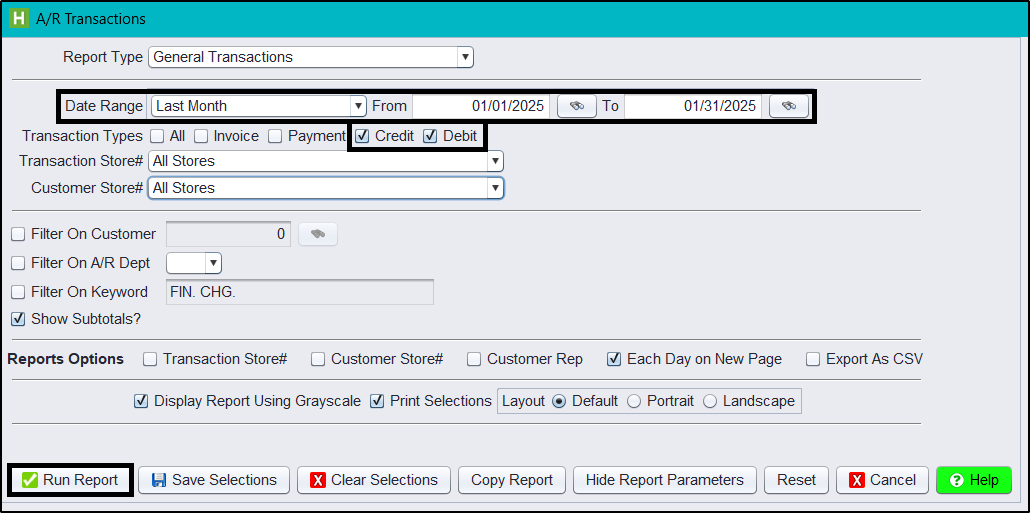Choose Portrait layout radio button

click(634, 401)
